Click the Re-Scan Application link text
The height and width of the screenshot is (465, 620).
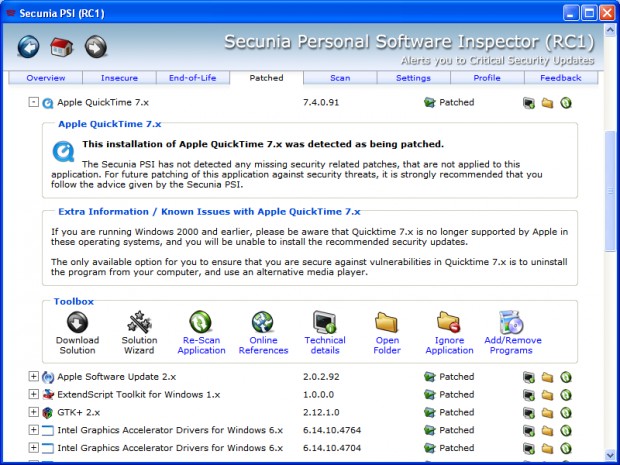201,345
